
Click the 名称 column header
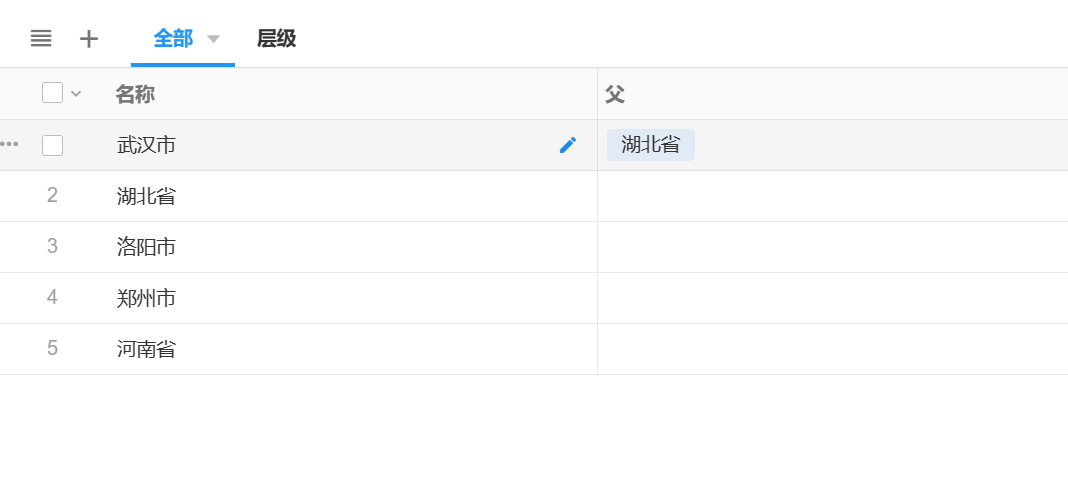tap(135, 94)
